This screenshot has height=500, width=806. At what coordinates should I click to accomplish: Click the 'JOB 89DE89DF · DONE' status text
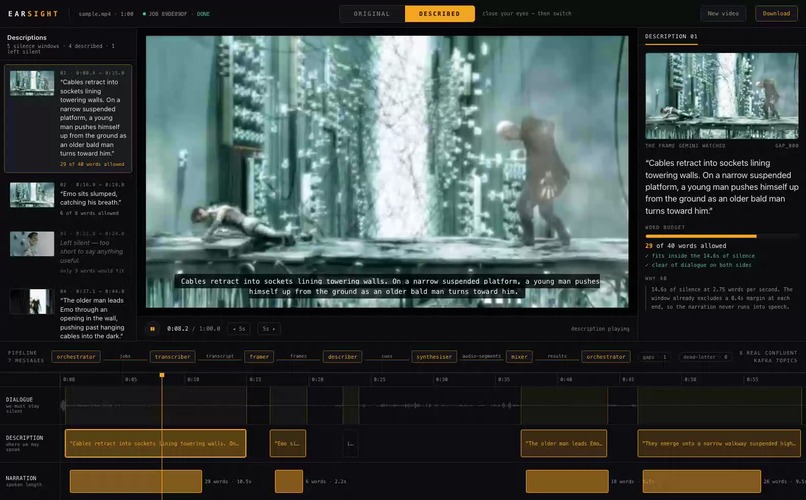tap(179, 14)
